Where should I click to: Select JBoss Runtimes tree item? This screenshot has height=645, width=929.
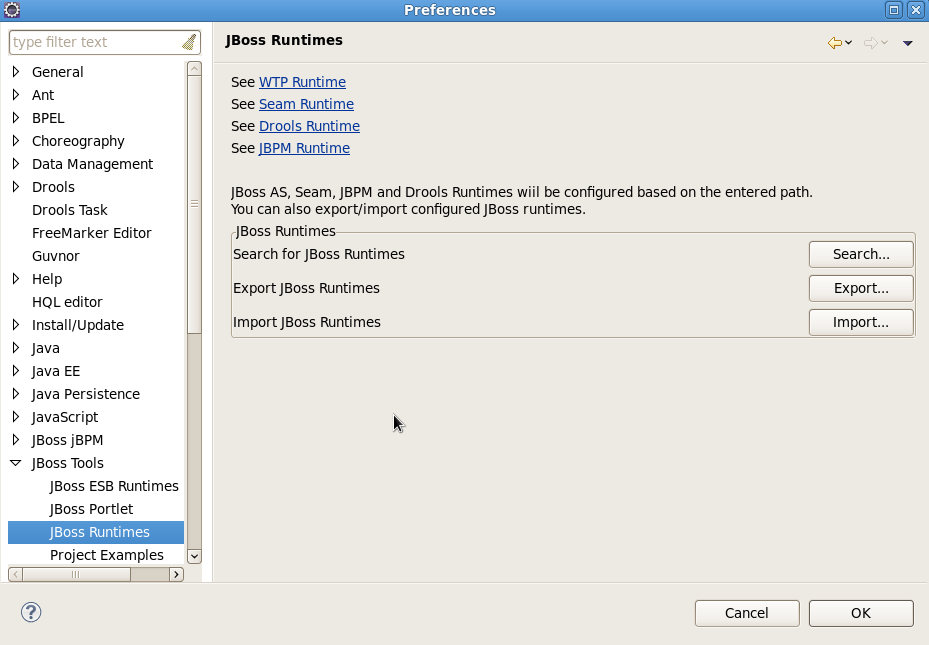coord(96,532)
